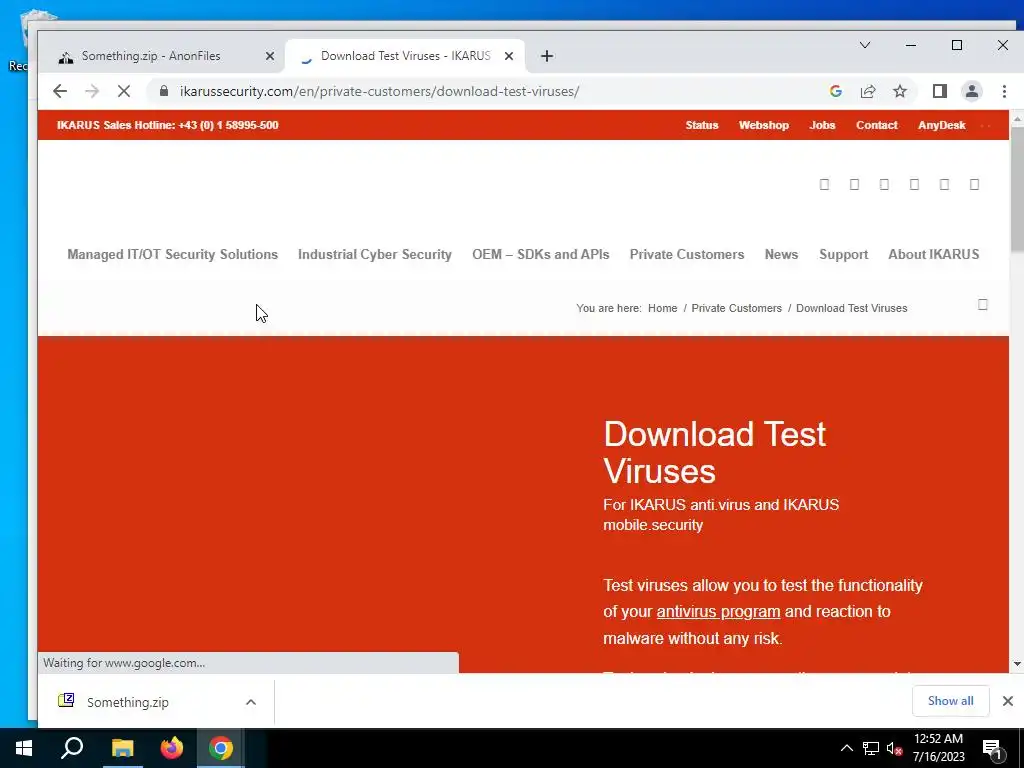Screen dimensions: 1024x768
Task: Click the Private Customers breadcrumb link
Action: click(x=736, y=308)
